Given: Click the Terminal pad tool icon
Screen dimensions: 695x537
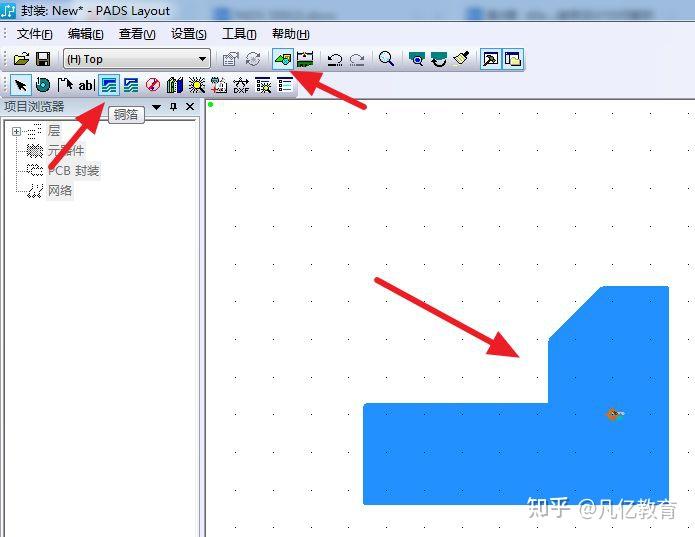Looking at the screenshot, I should coord(43,85).
